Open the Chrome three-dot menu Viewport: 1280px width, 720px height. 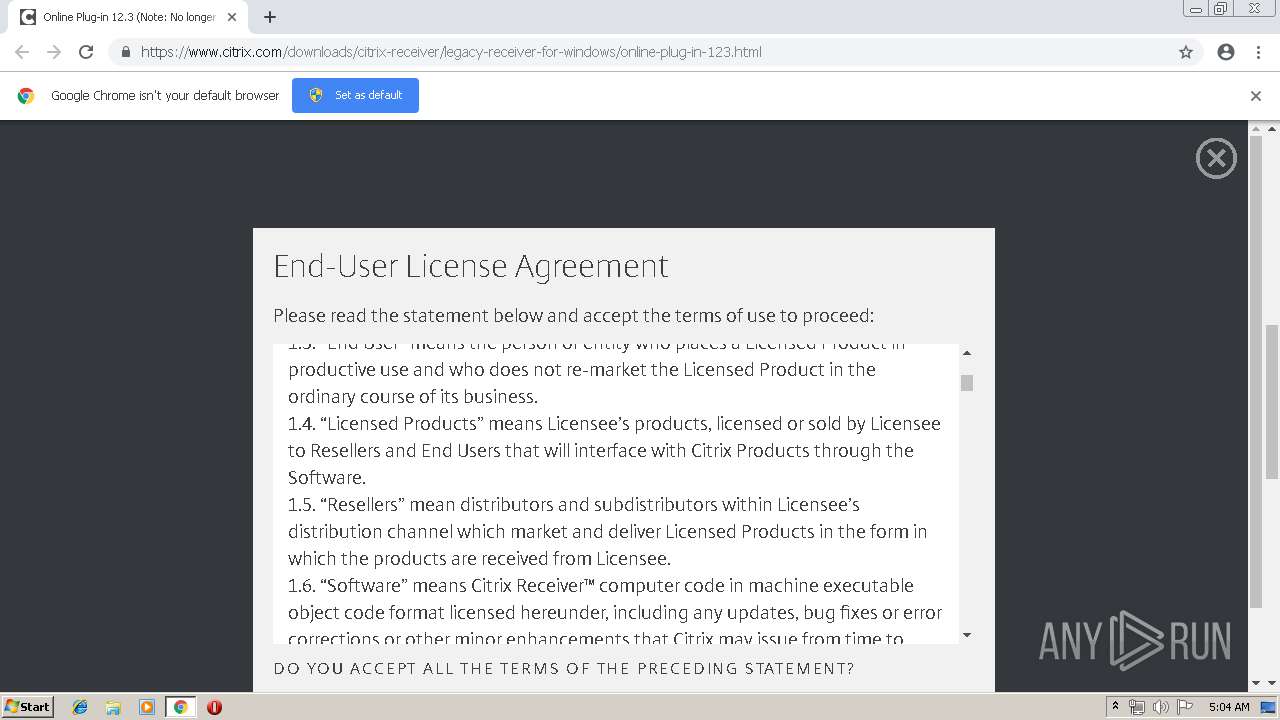click(x=1258, y=52)
